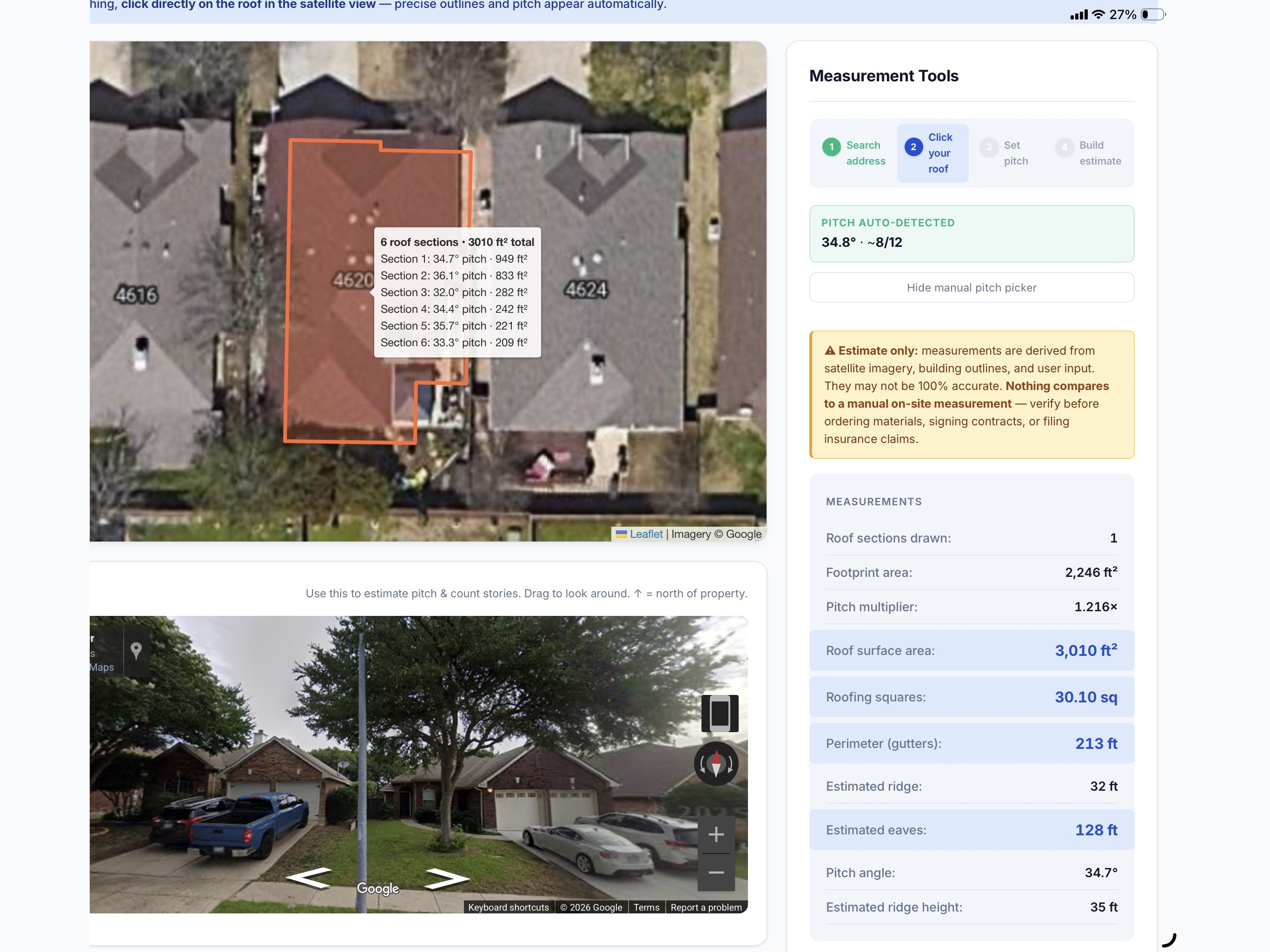Image resolution: width=1270 pixels, height=952 pixels.
Task: Click the step 2 blue number badge
Action: 913,147
